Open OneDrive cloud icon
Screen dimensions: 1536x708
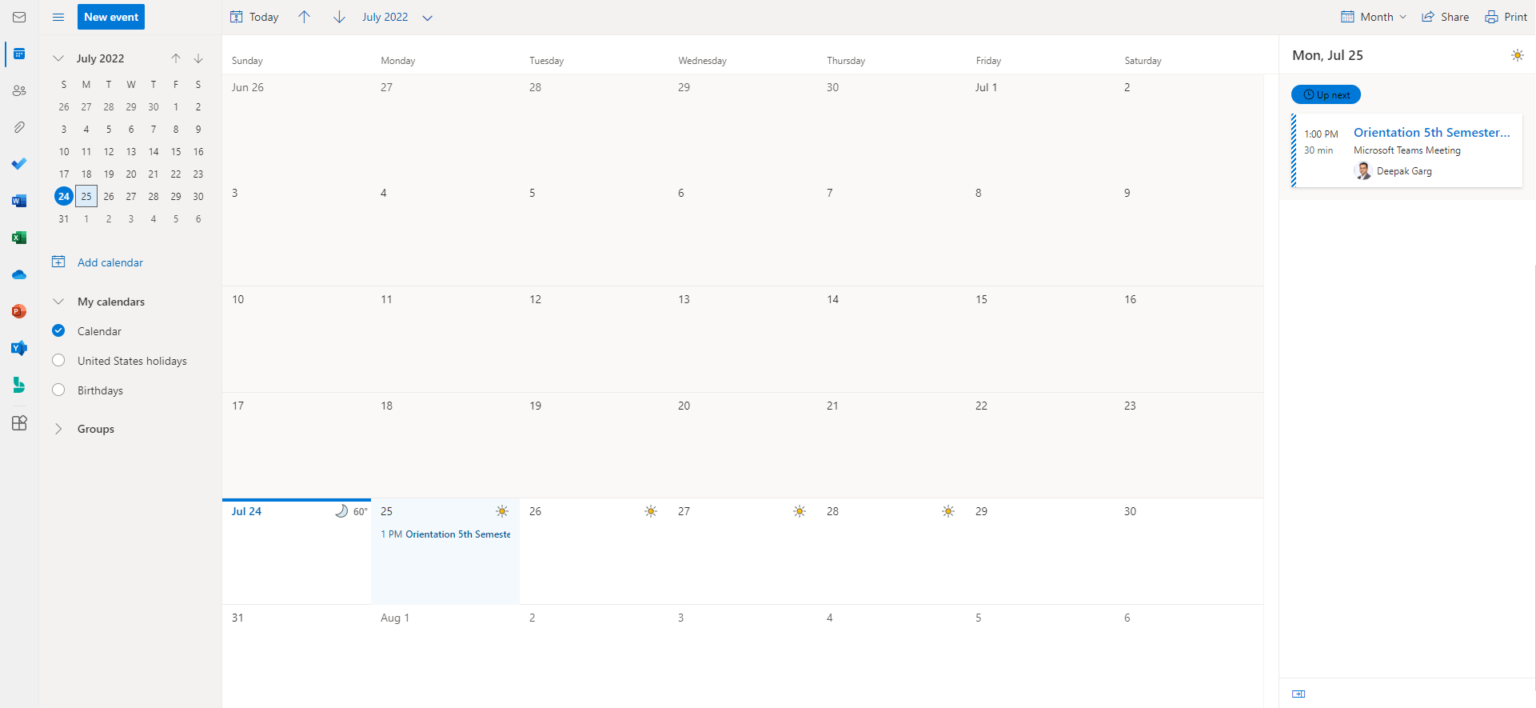(x=19, y=274)
